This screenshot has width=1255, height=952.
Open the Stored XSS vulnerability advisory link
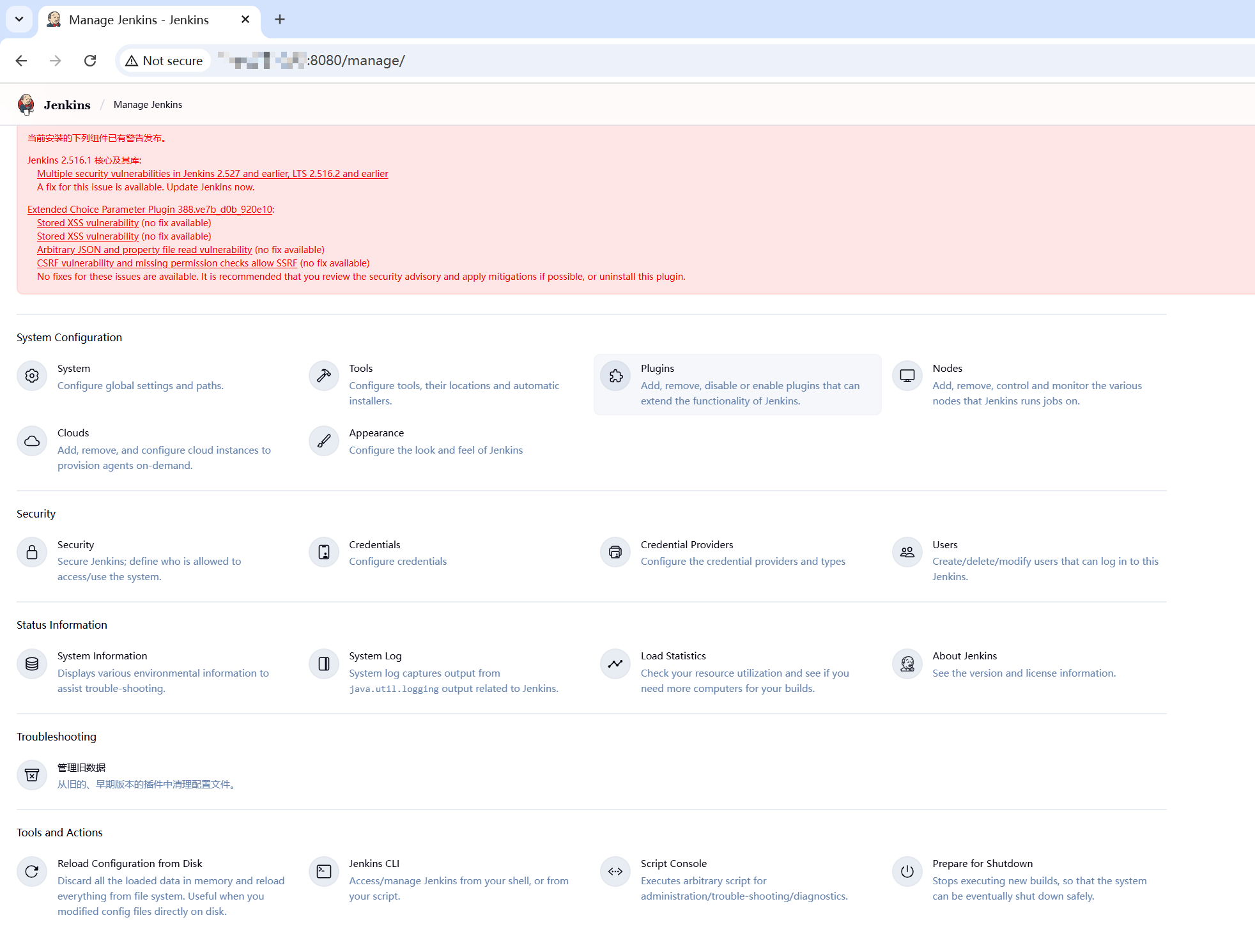pos(88,223)
